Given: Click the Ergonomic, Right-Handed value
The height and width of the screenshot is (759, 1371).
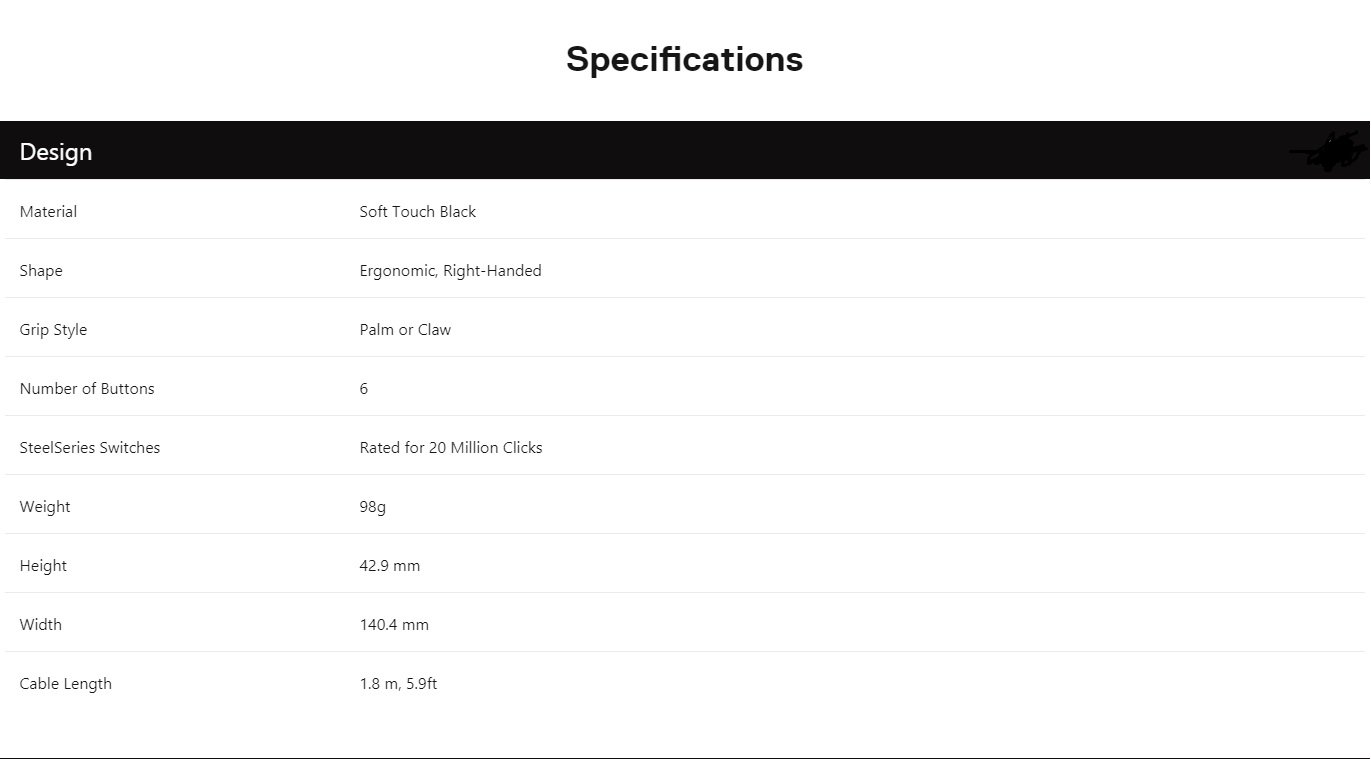Looking at the screenshot, I should click(450, 271).
